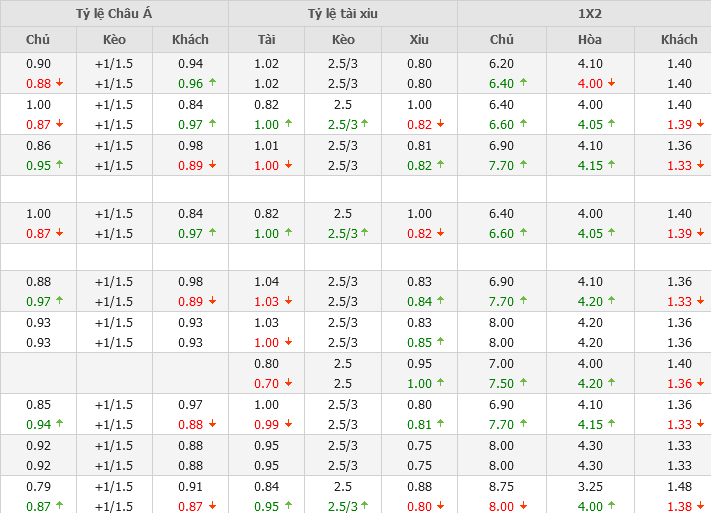The width and height of the screenshot is (711, 513).
Task: Click the 6.20 home odds value
Action: 502,64
